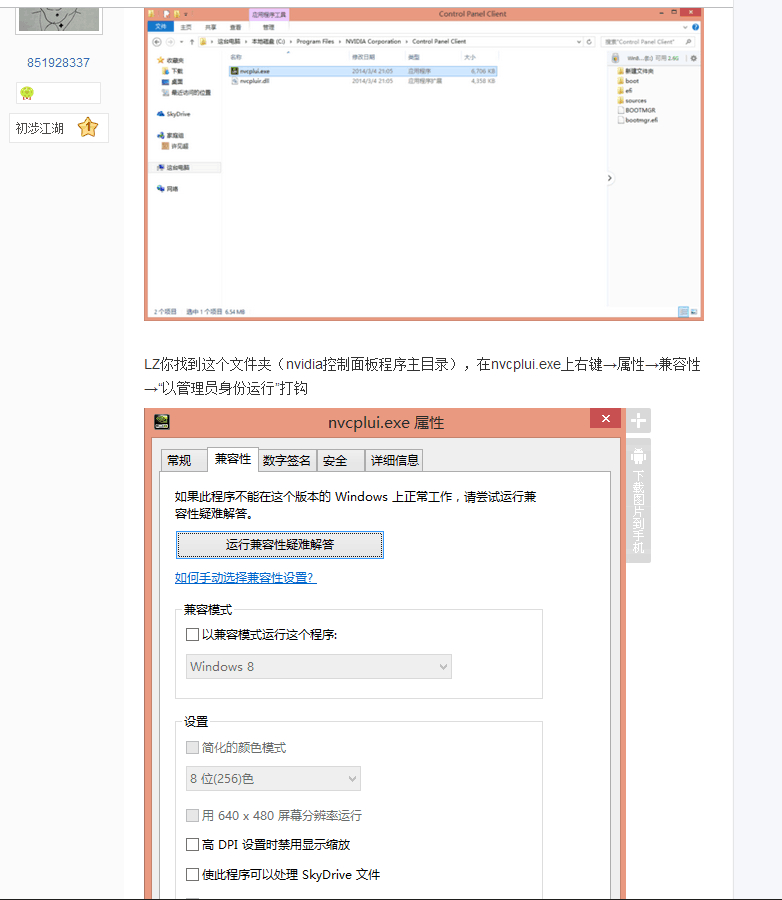
Task: Click the search magnifier icon in Explorer
Action: tap(688, 42)
